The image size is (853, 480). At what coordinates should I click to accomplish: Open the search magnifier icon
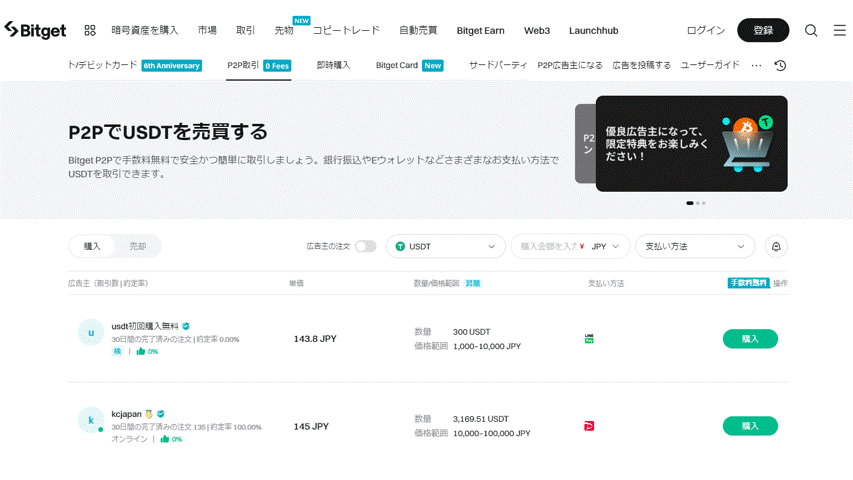(x=811, y=30)
